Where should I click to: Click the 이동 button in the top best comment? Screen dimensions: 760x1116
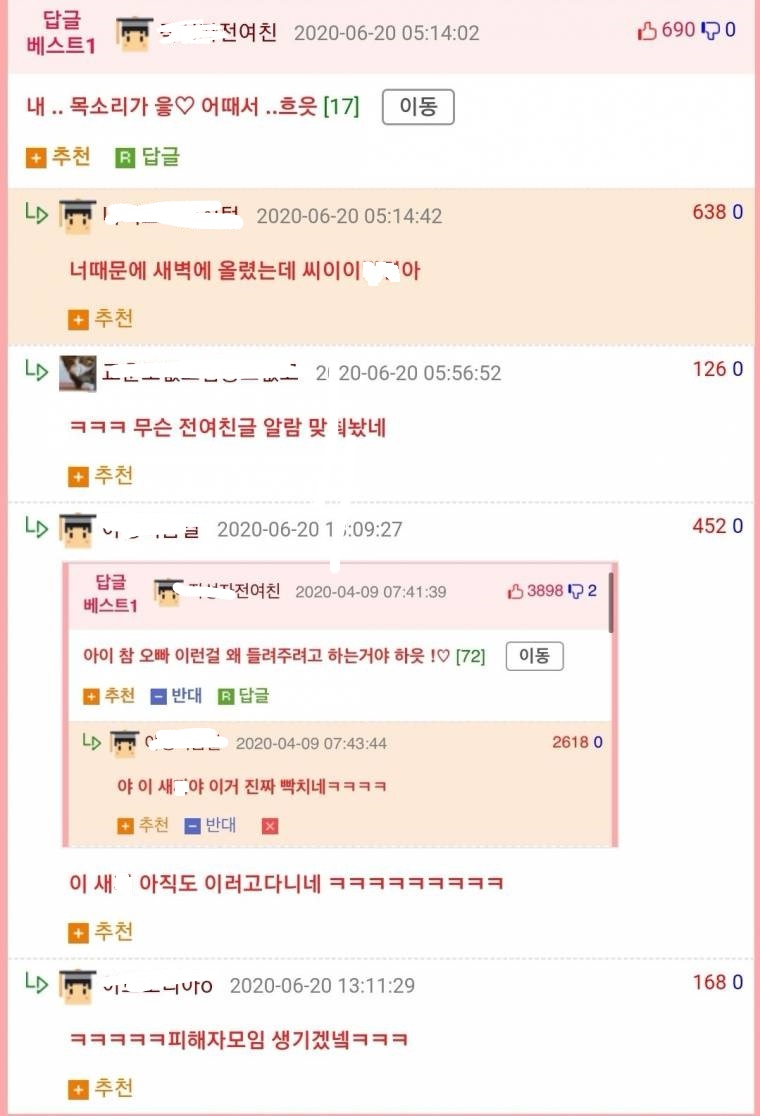coord(418,107)
